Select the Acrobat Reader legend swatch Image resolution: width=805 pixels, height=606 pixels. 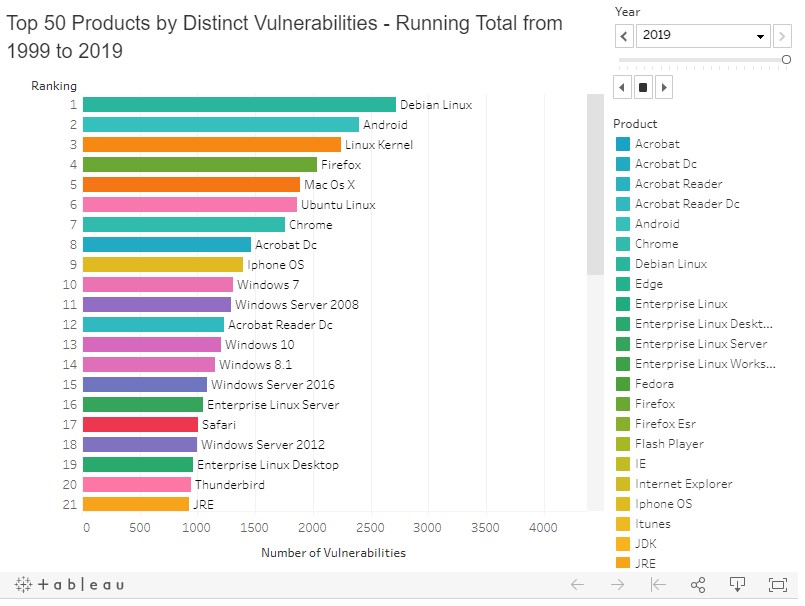click(623, 184)
